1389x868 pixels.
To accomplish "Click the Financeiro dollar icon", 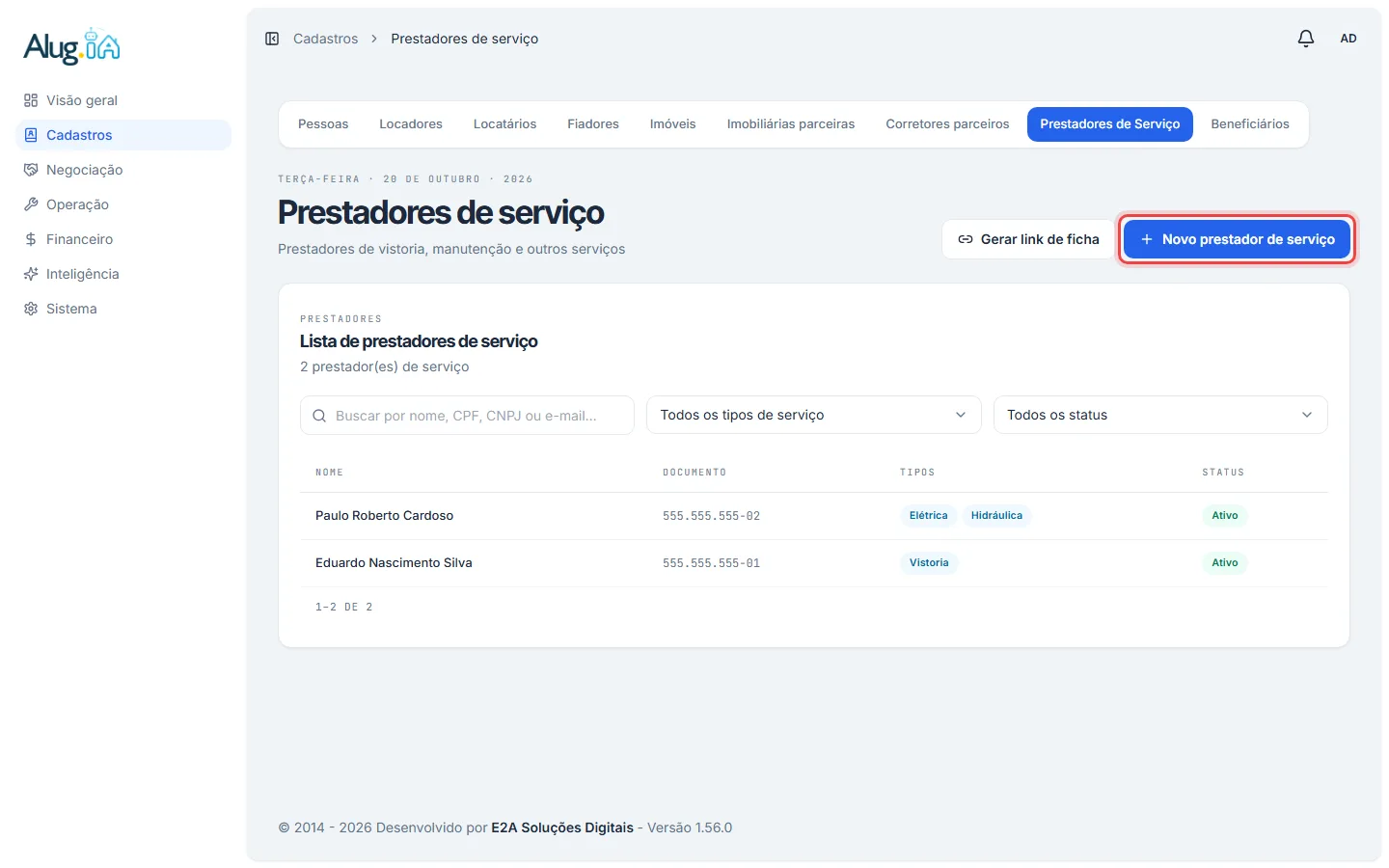I will coord(31,239).
